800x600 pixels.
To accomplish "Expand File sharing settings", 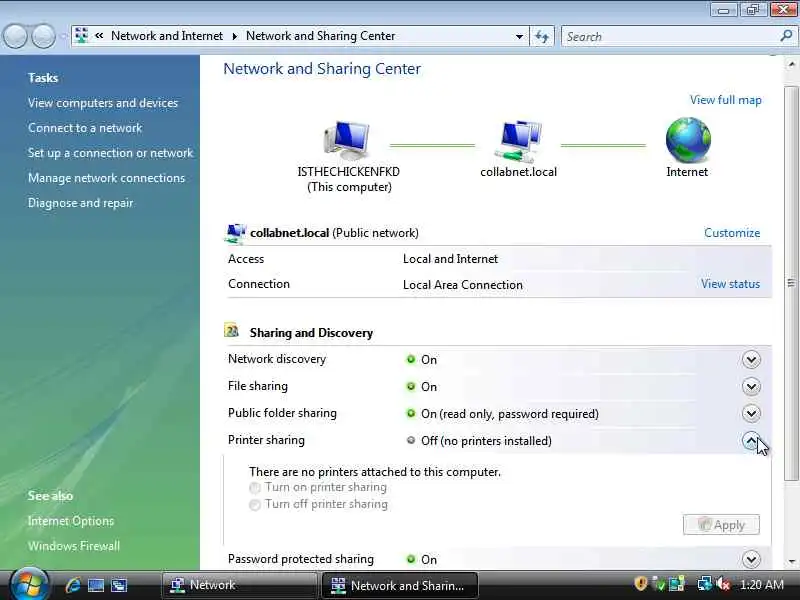I will pyautogui.click(x=751, y=387).
